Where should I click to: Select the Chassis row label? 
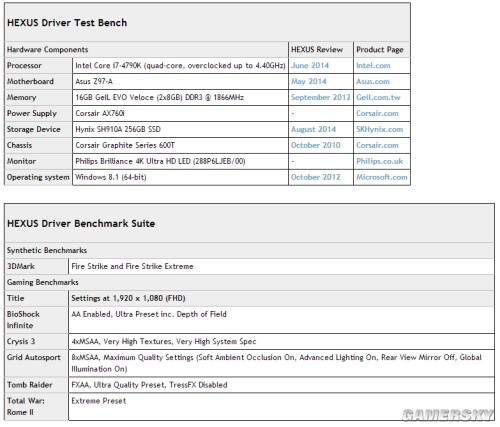[38, 145]
